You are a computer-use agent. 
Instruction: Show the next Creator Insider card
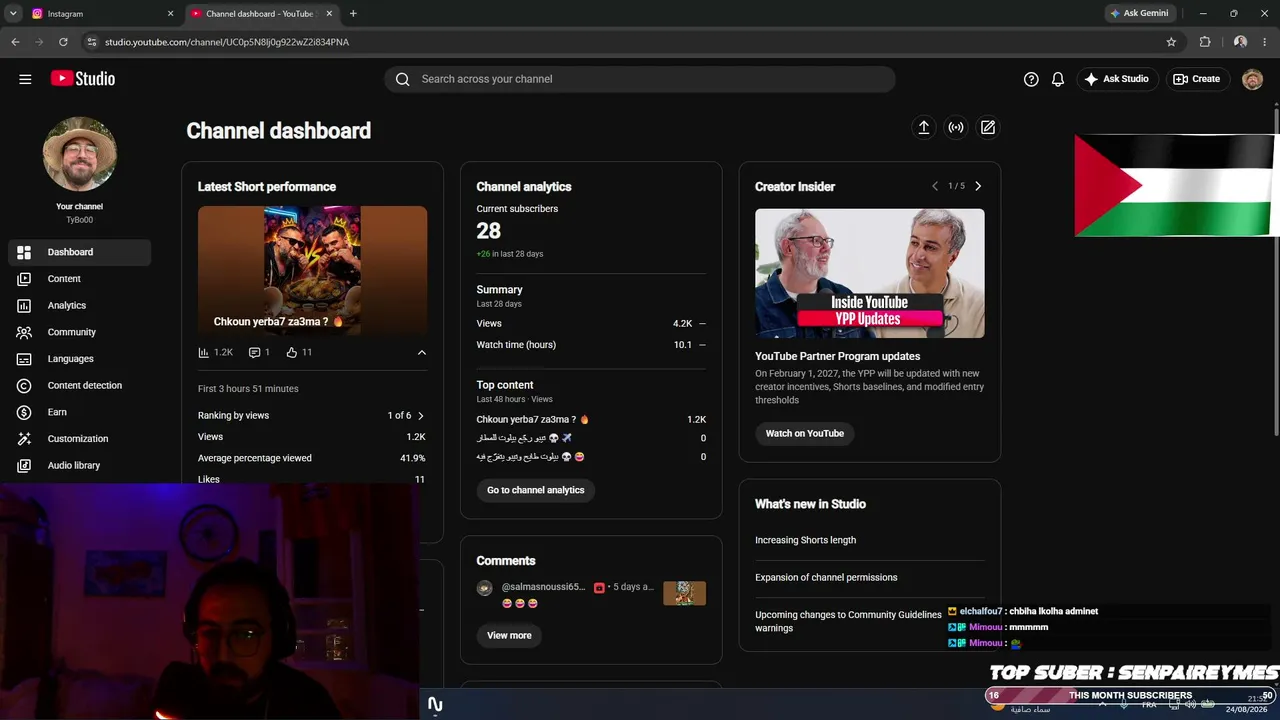tap(978, 186)
